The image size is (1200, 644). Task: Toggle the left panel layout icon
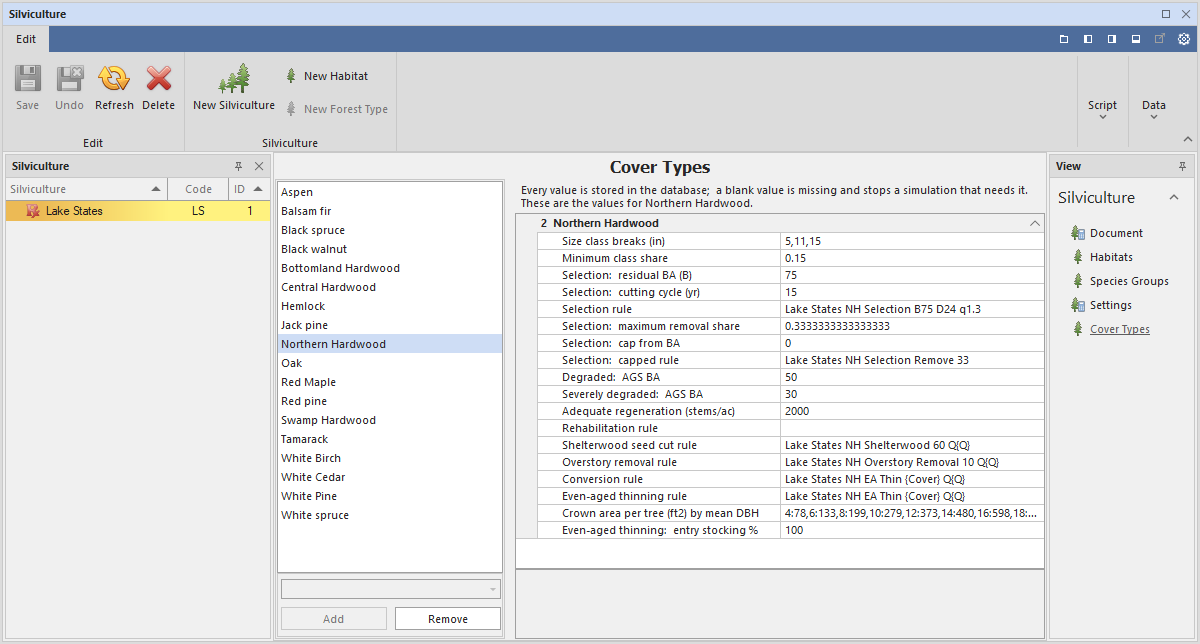coord(1088,39)
